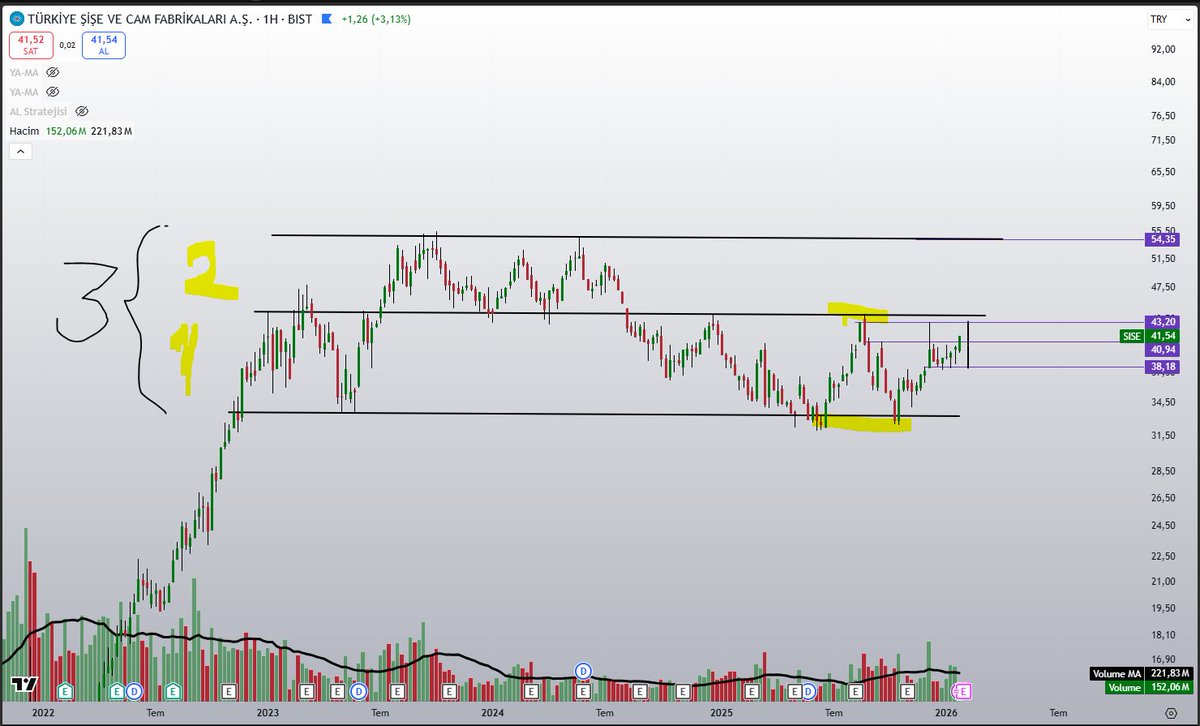Click 84,00 on the price axis

pyautogui.click(x=1162, y=82)
